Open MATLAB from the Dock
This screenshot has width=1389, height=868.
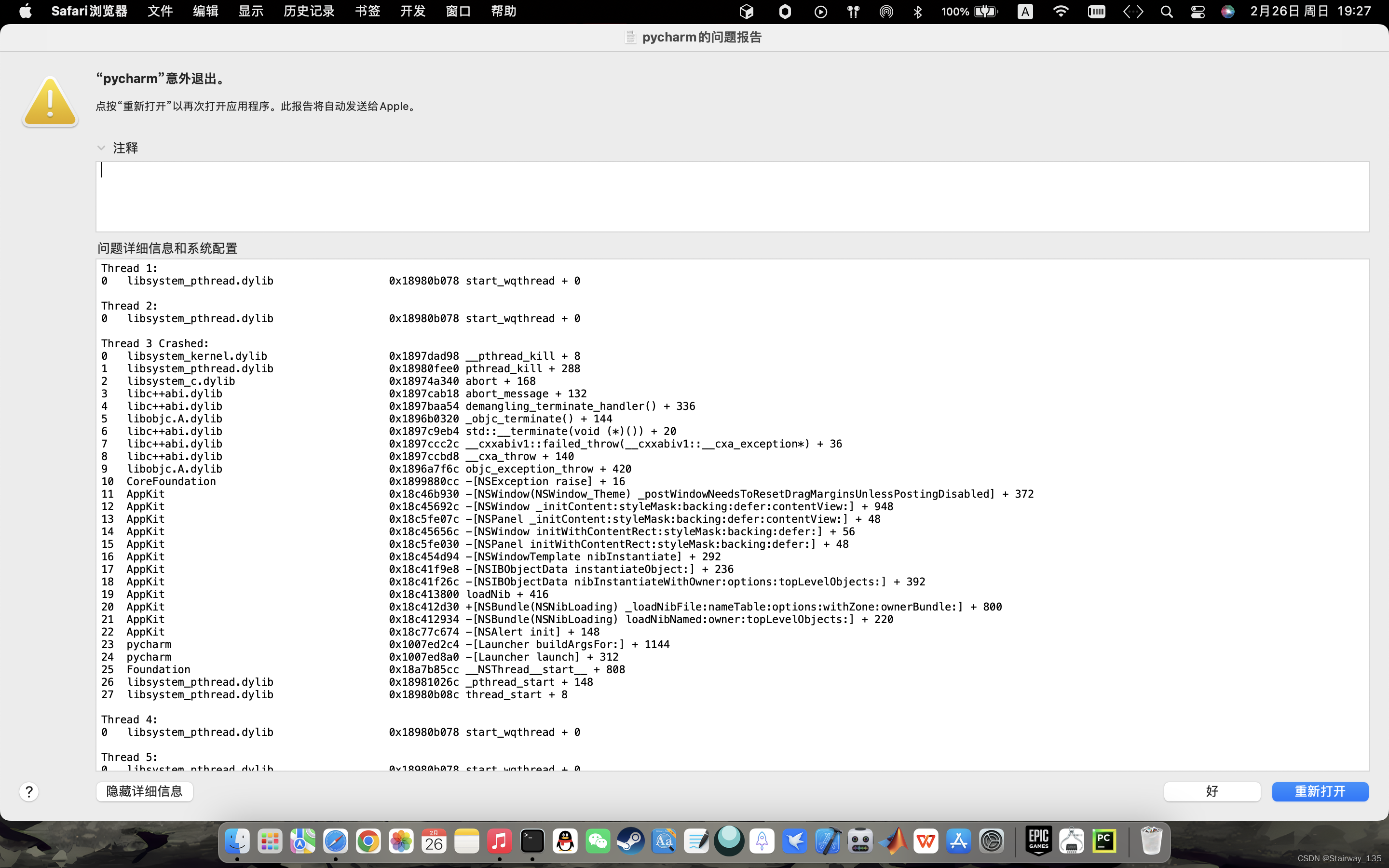pyautogui.click(x=893, y=841)
